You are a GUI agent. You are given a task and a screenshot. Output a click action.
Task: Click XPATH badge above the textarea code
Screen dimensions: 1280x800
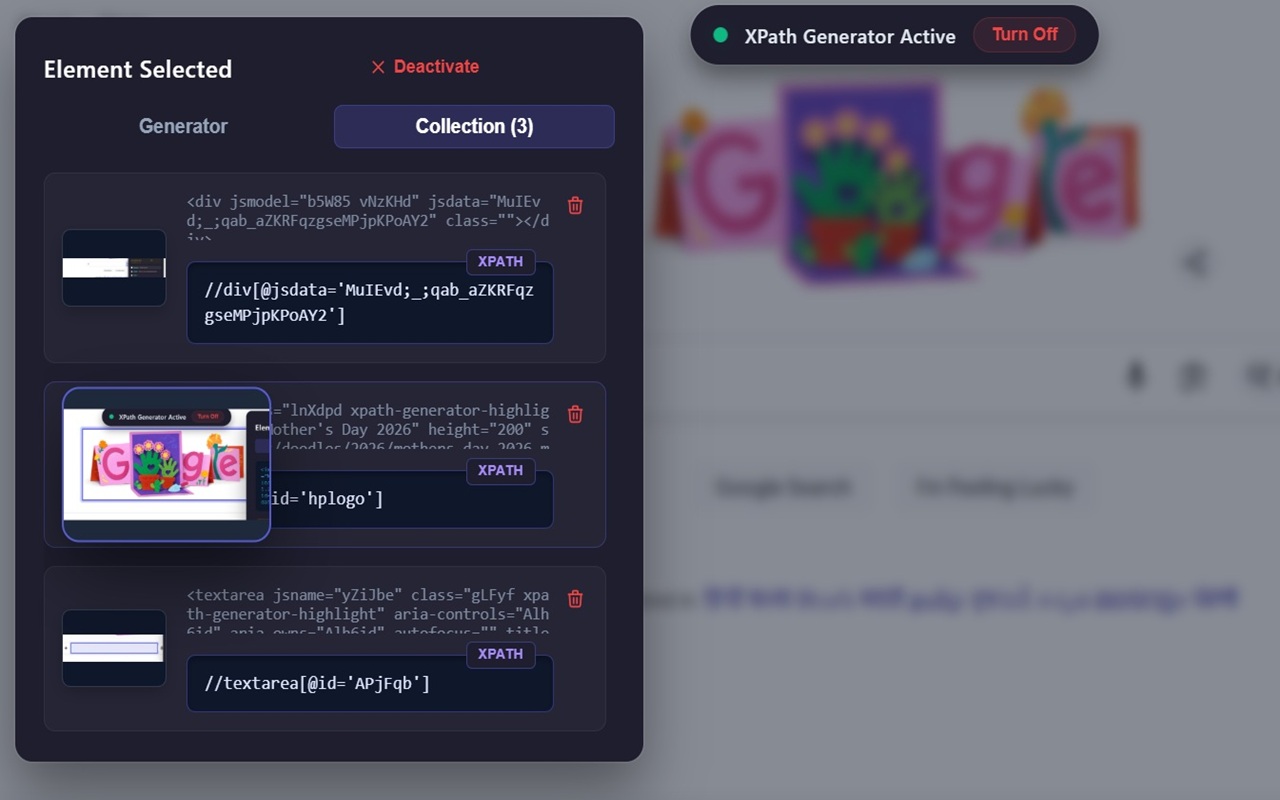[501, 655]
